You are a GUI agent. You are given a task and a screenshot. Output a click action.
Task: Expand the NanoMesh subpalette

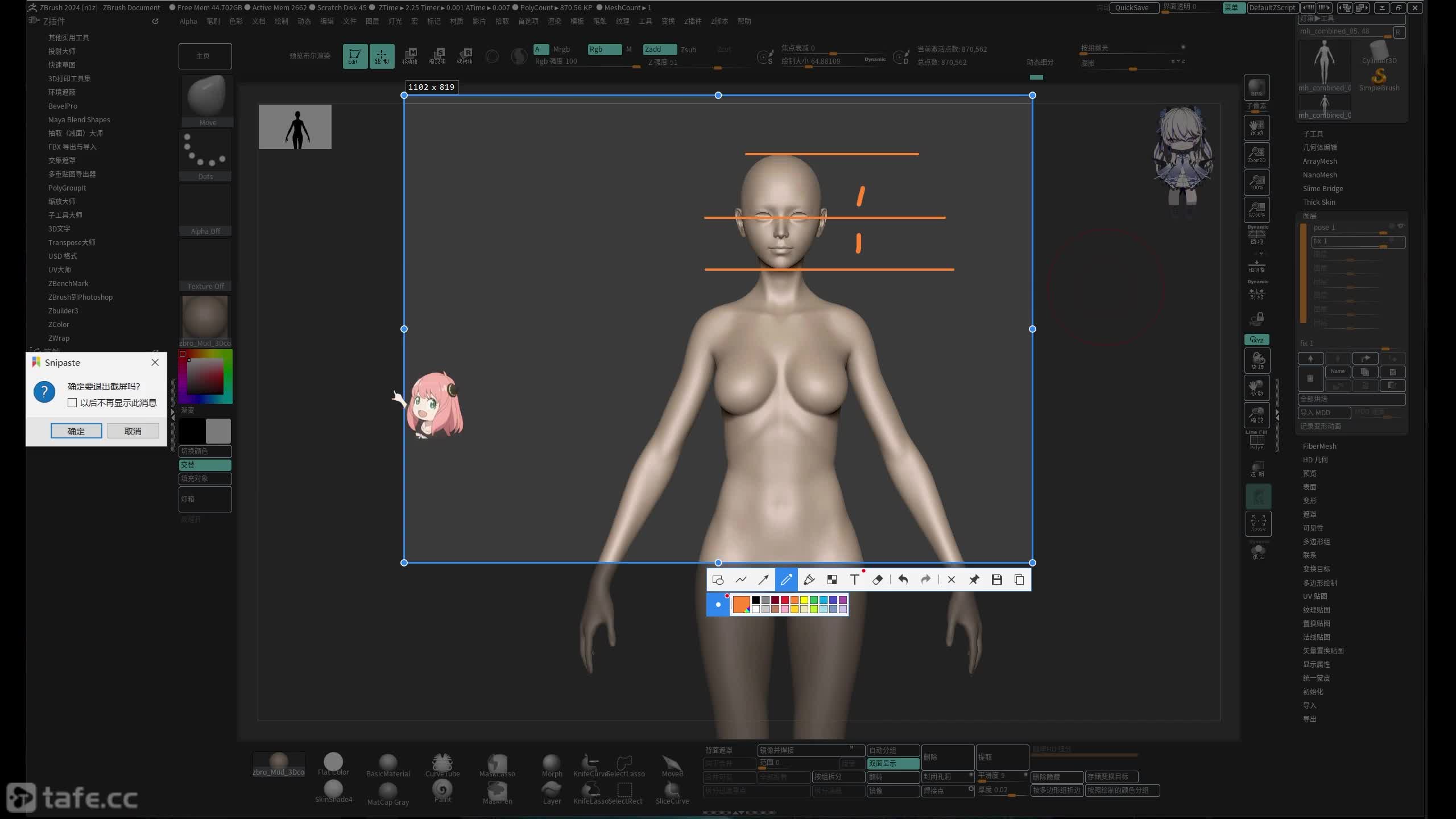point(1319,175)
